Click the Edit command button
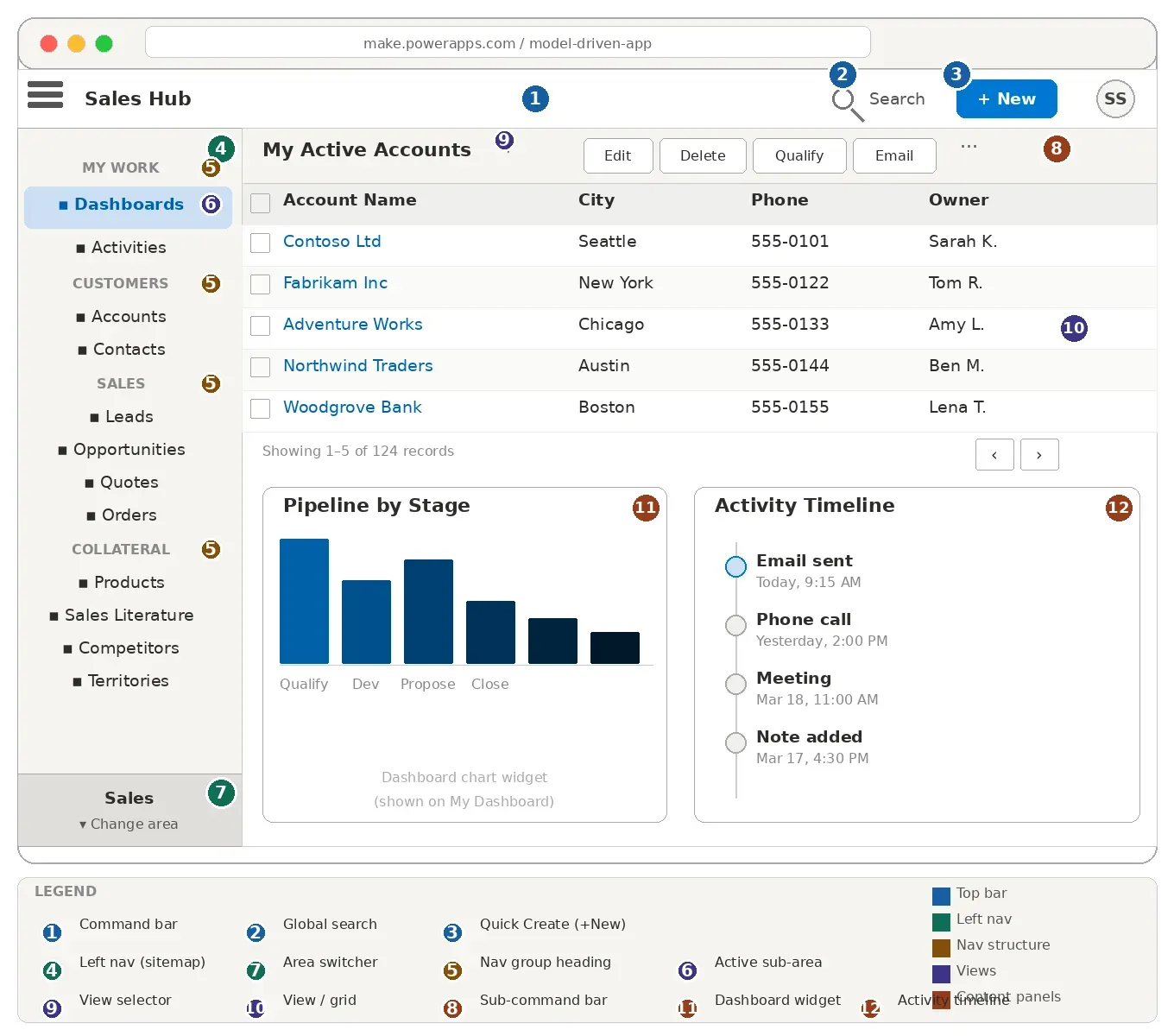The height and width of the screenshot is (1036, 1174). pyautogui.click(x=618, y=155)
